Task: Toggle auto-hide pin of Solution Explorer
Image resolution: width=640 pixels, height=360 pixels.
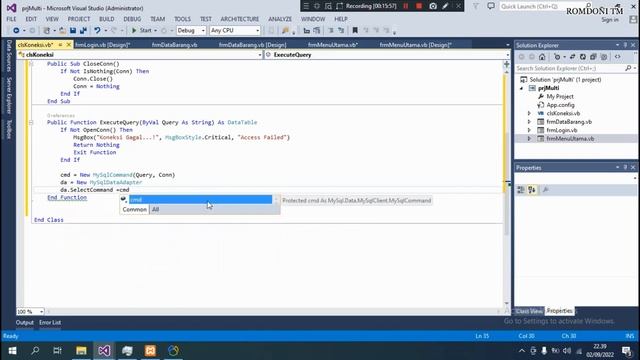Action: tap(625, 45)
